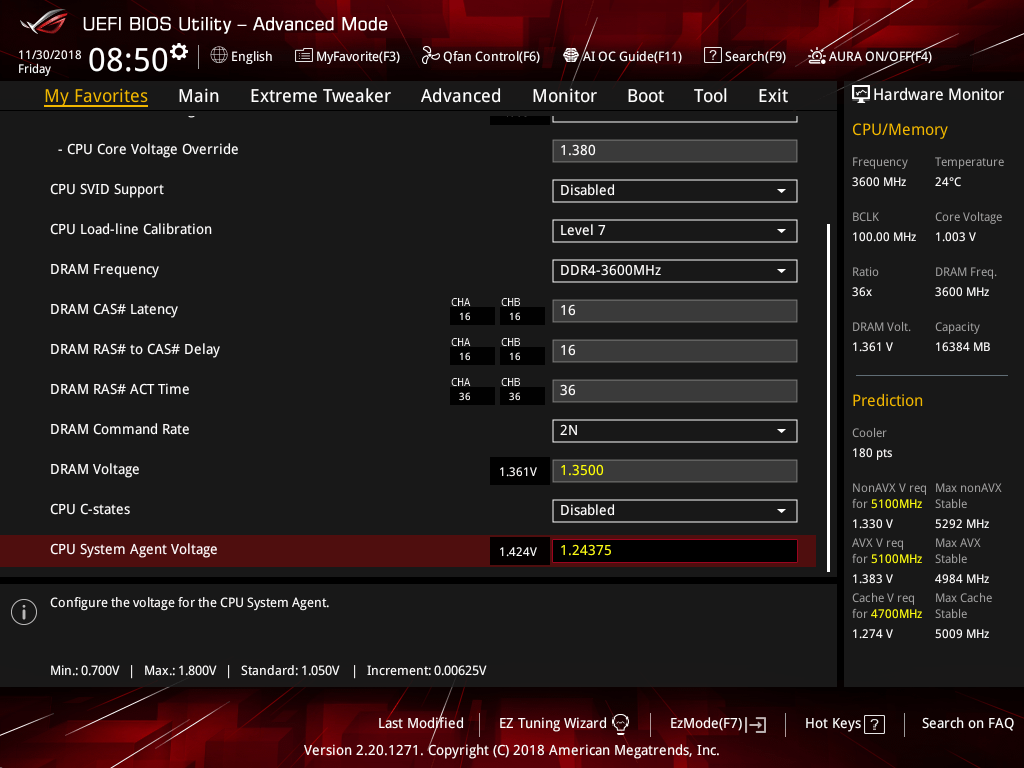Click the Core Voltage 1.003 V value
This screenshot has height=768, width=1024.
[x=955, y=237]
